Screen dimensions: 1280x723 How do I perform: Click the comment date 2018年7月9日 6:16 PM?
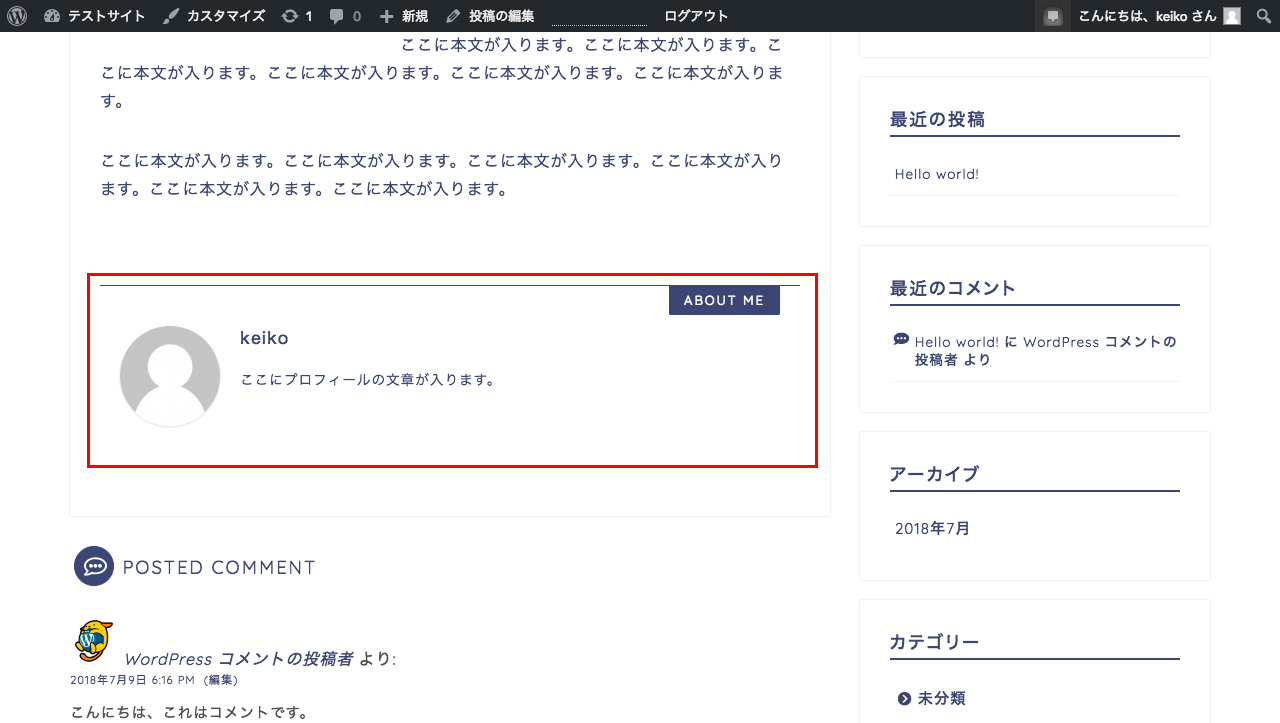133,680
